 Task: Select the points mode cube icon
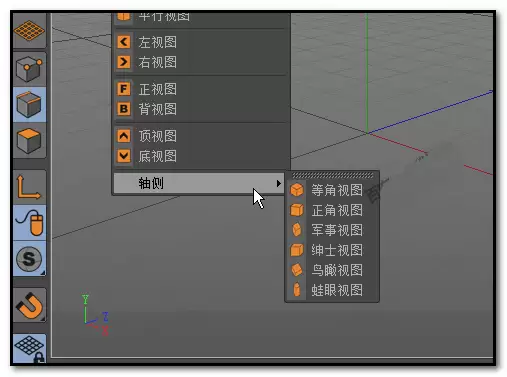pyautogui.click(x=29, y=70)
